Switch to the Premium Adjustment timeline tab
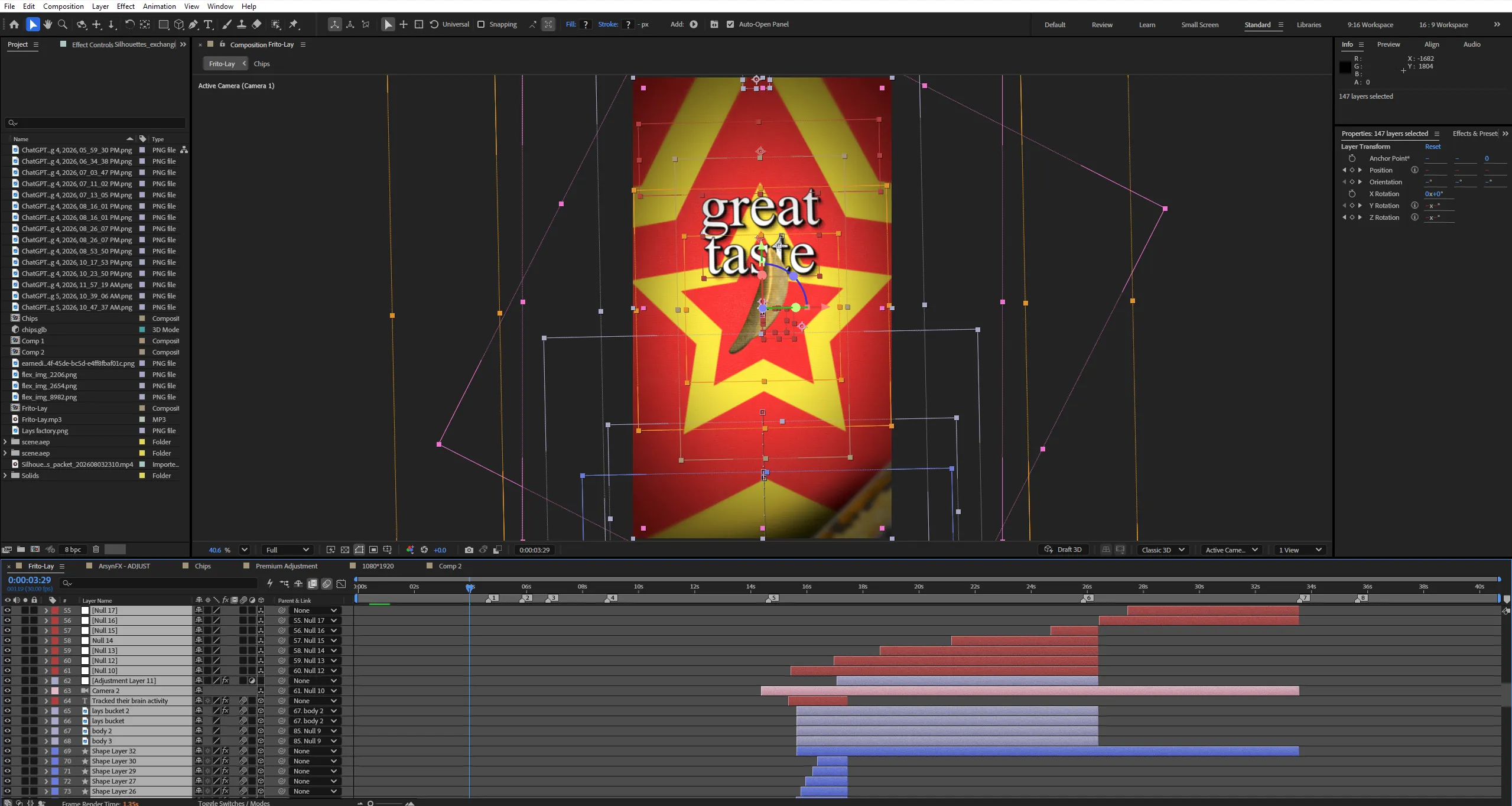This screenshot has height=806, width=1512. point(287,566)
